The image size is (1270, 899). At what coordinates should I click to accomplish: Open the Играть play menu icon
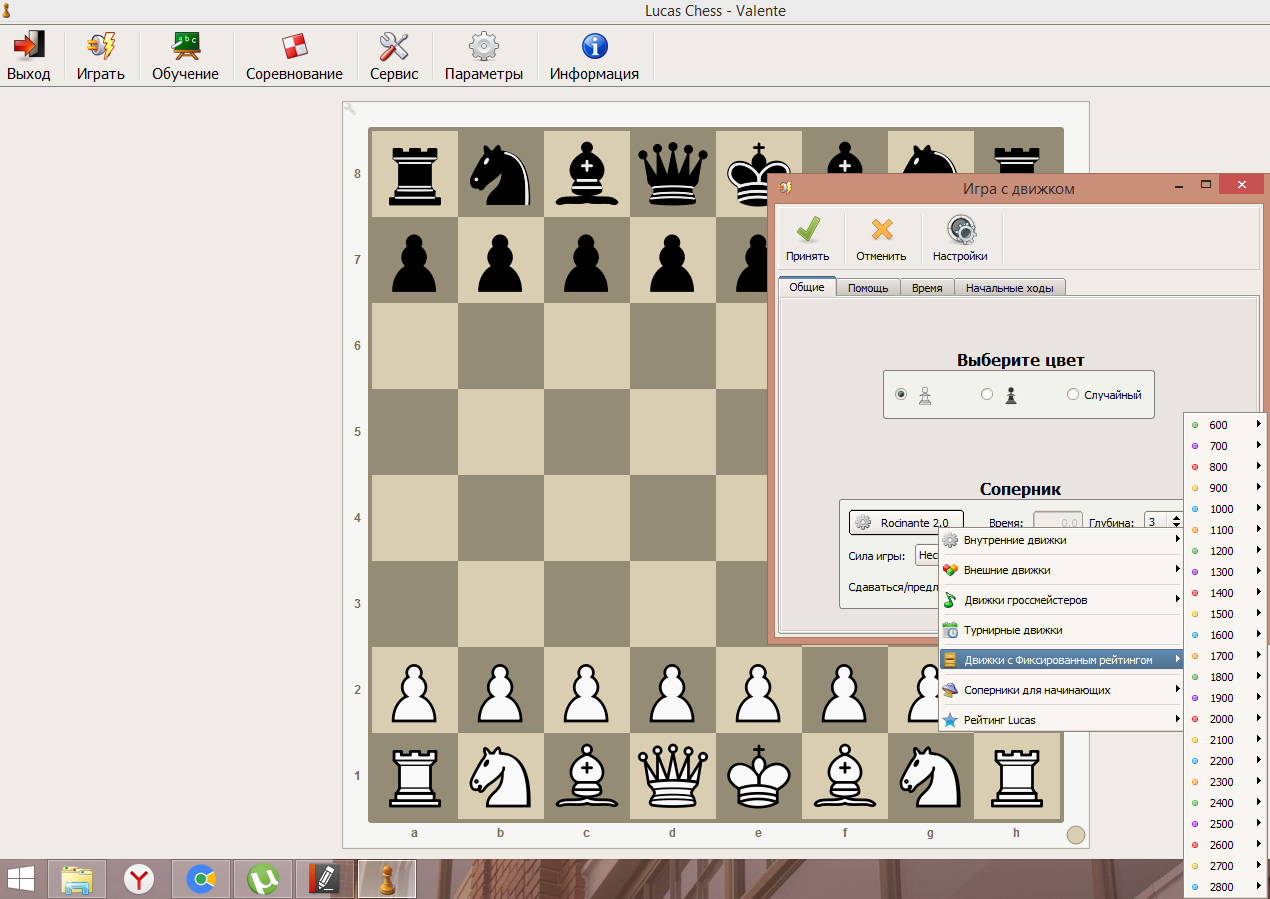(x=100, y=46)
